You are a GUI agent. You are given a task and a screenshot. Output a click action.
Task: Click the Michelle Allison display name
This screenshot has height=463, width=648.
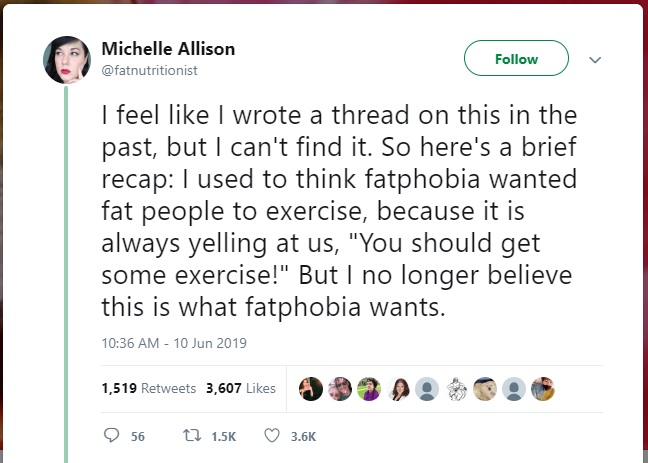[168, 49]
